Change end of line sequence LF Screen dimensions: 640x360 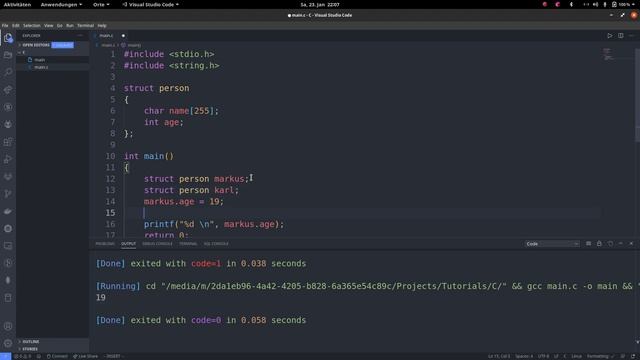coord(556,356)
